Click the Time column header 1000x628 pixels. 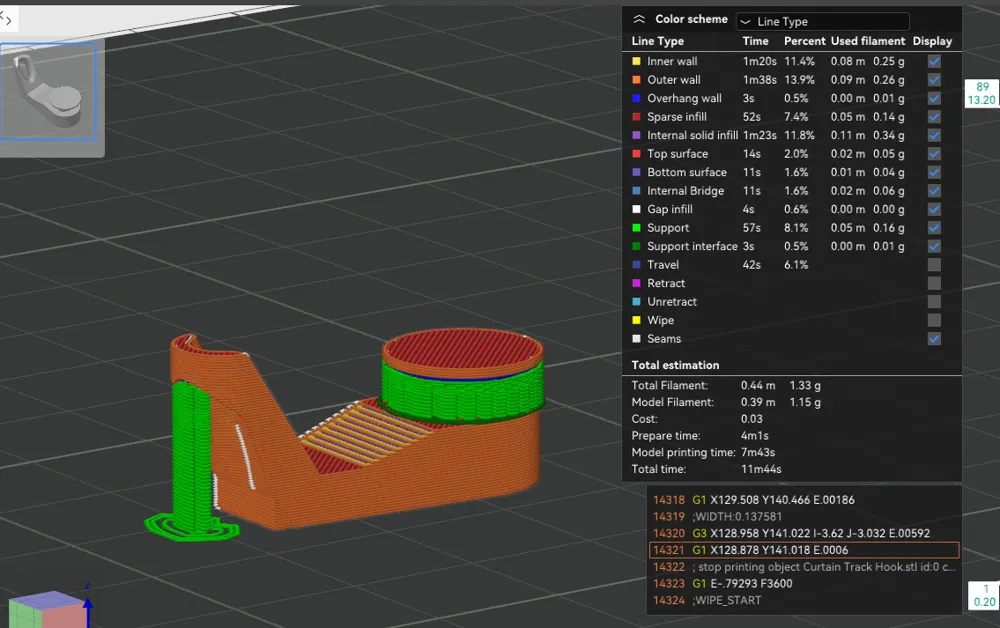click(x=755, y=41)
